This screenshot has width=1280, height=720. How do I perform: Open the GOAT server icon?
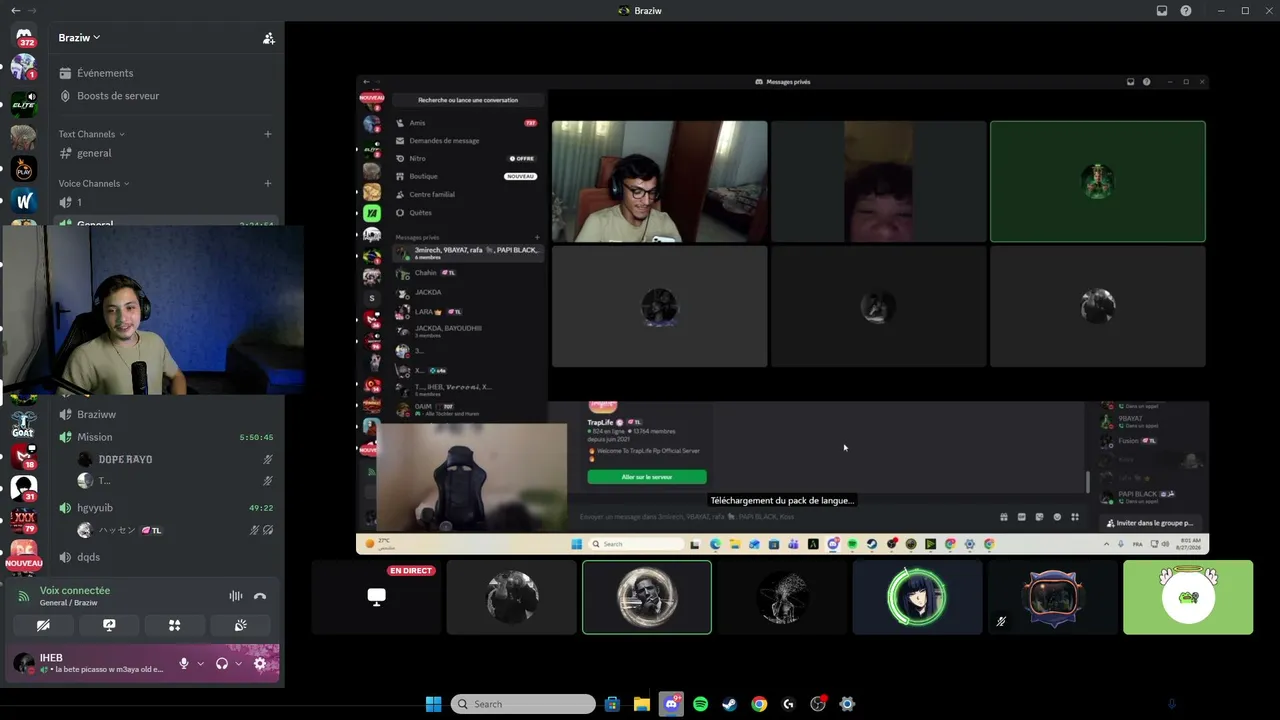tap(23, 425)
